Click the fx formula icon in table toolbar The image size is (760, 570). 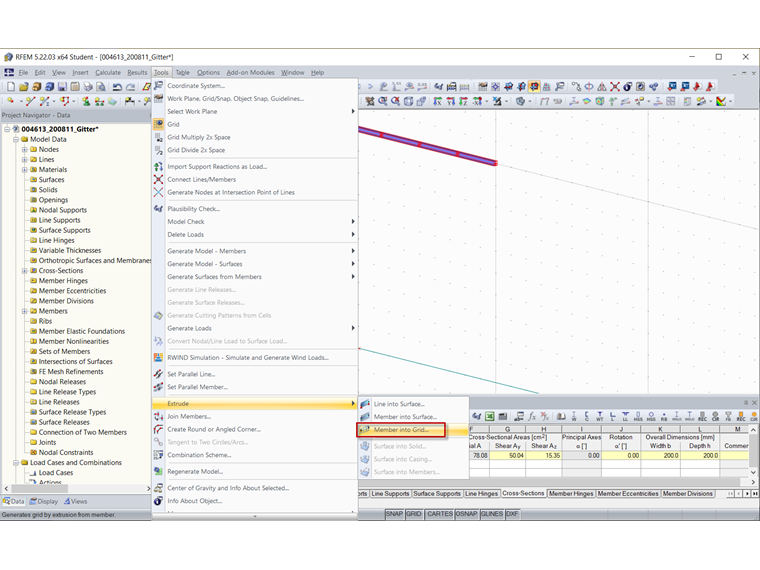(532, 416)
